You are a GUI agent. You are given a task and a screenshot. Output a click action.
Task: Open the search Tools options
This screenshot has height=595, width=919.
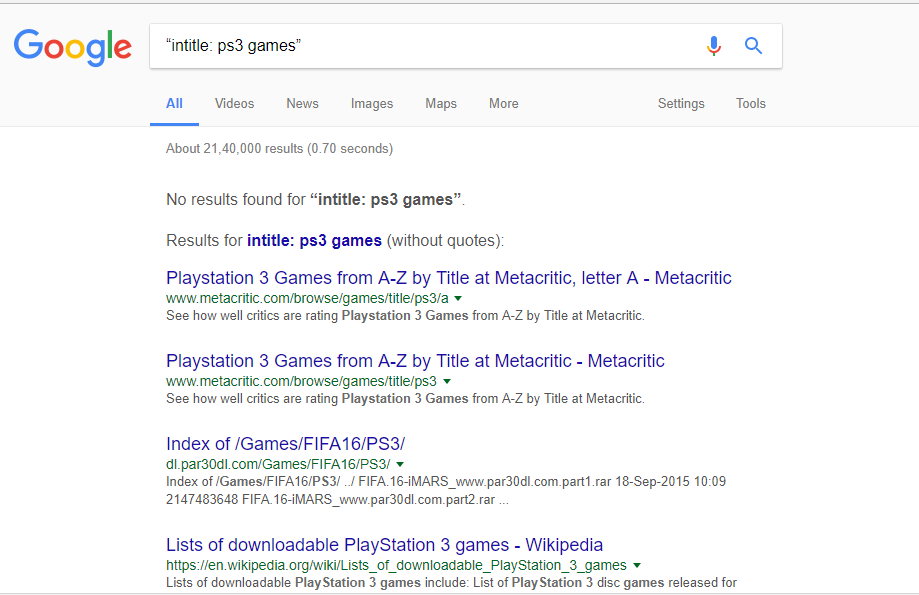(751, 104)
